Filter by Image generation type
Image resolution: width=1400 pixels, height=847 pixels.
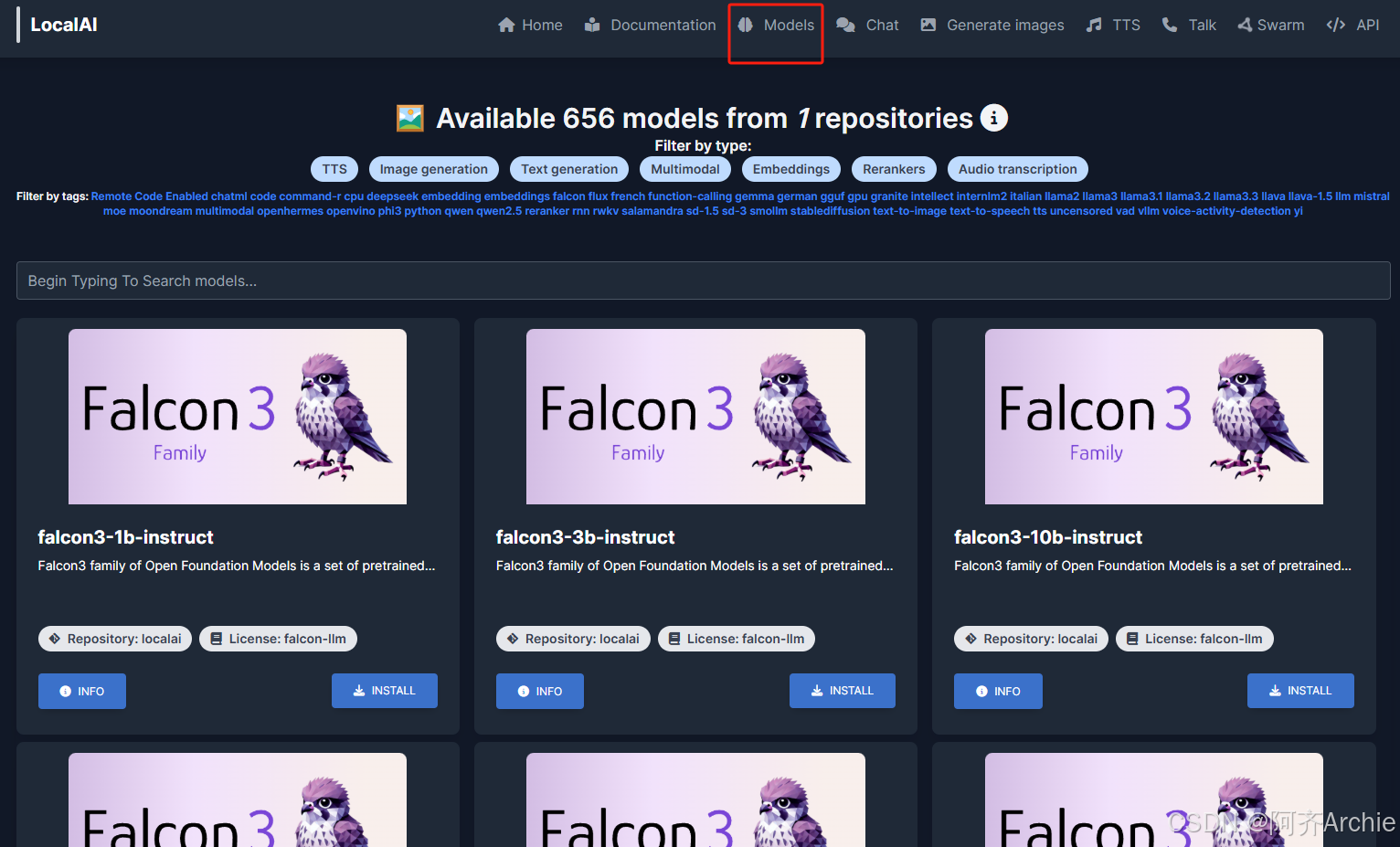pos(434,169)
